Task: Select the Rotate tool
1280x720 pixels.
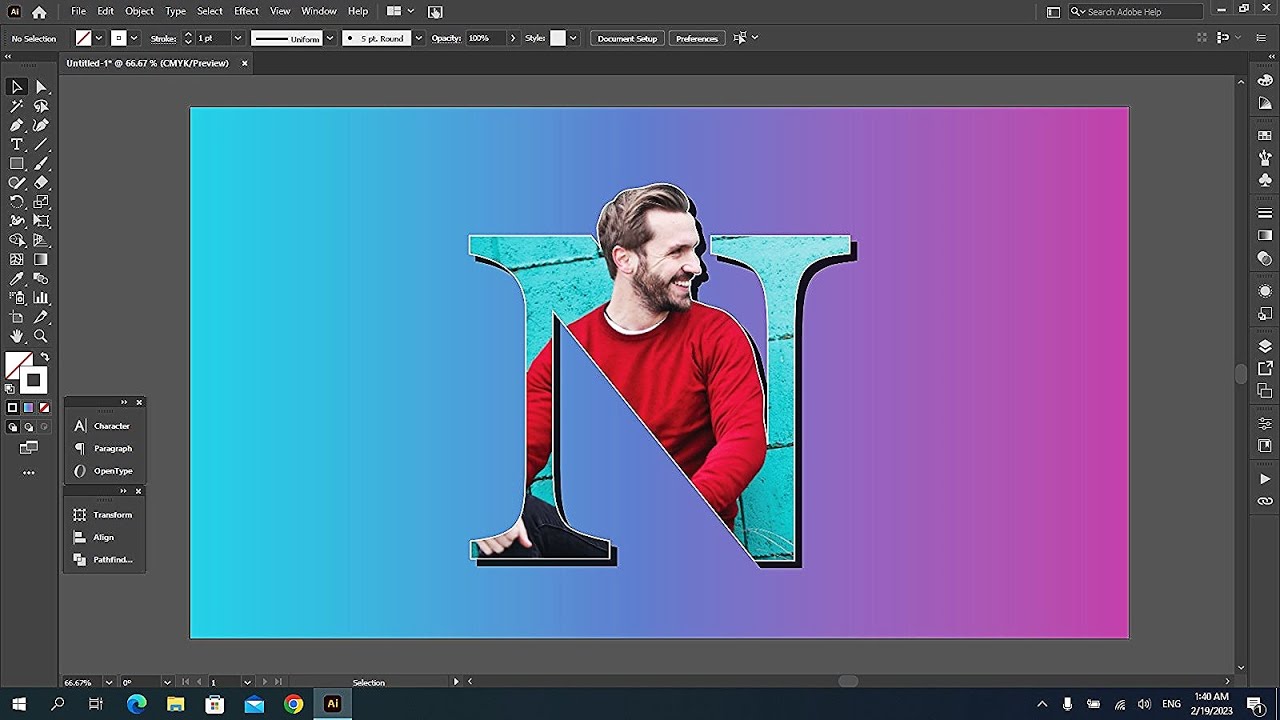Action: click(x=17, y=202)
